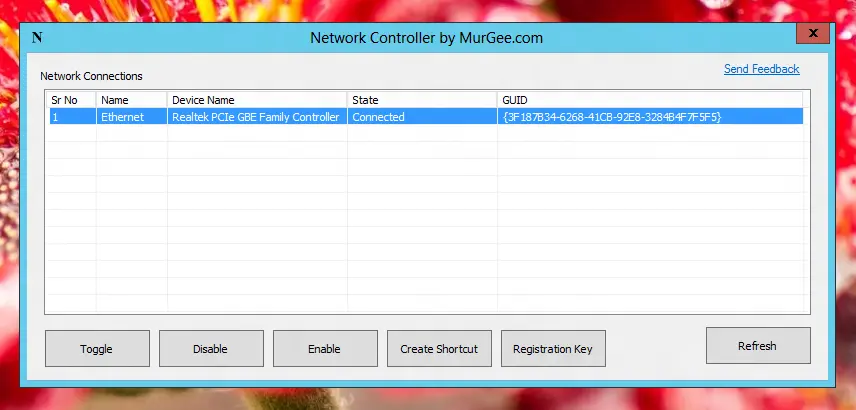This screenshot has width=856, height=410.
Task: Click the GUID value {3F187B34-6268...} cell
Action: (x=650, y=117)
